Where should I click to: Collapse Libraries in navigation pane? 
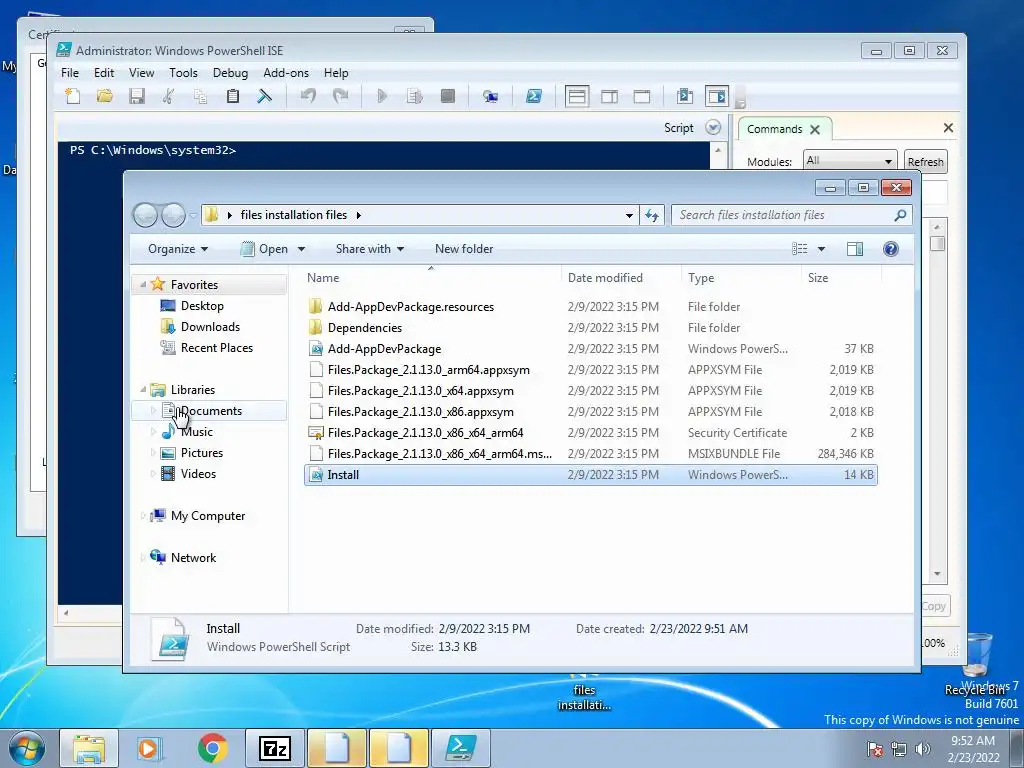click(x=142, y=389)
